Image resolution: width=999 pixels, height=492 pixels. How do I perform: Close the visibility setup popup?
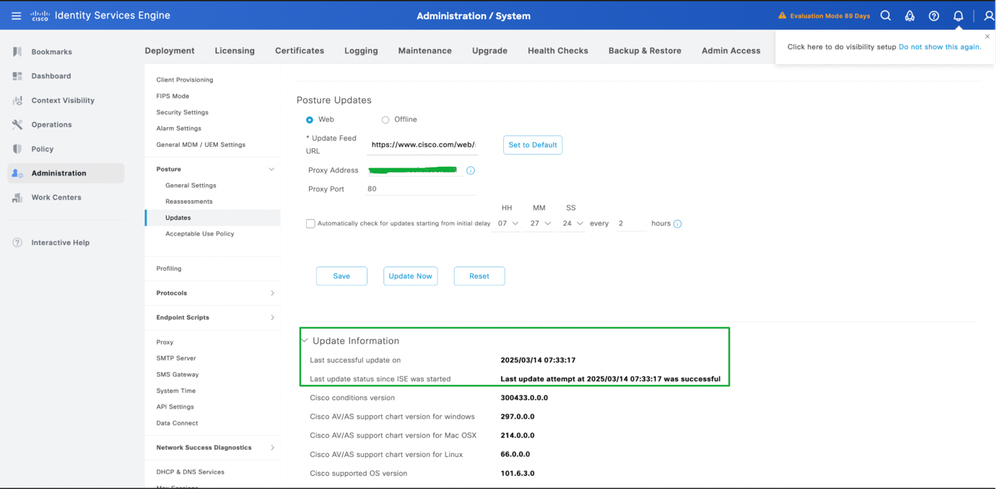(988, 36)
